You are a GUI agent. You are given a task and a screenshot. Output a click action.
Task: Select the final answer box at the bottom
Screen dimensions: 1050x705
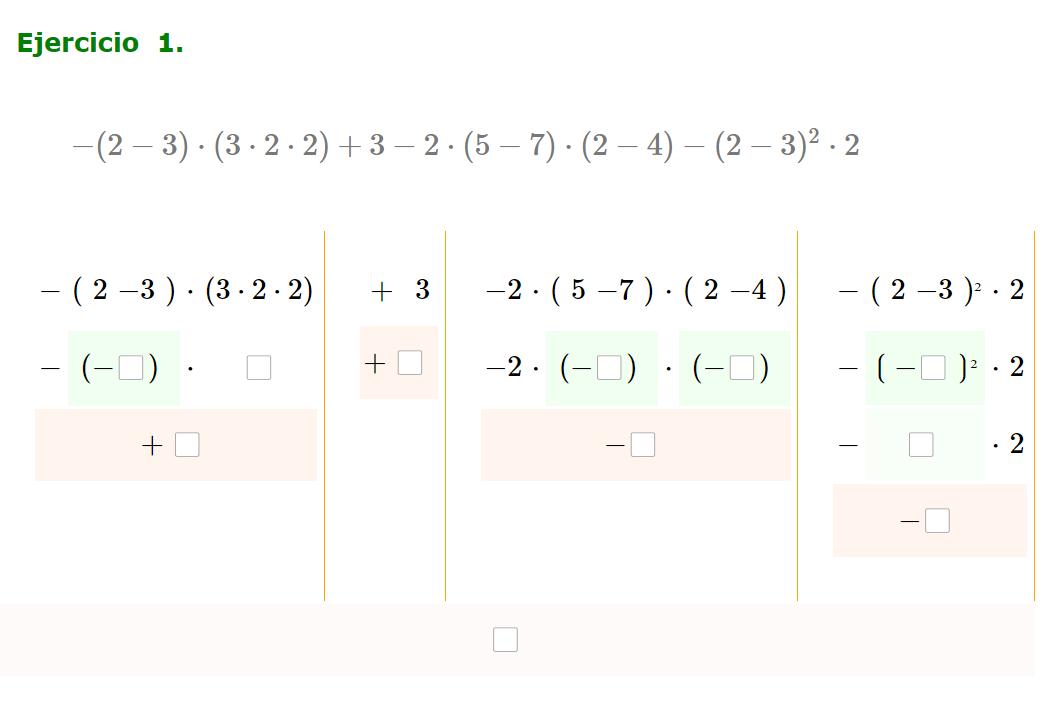[x=505, y=639]
